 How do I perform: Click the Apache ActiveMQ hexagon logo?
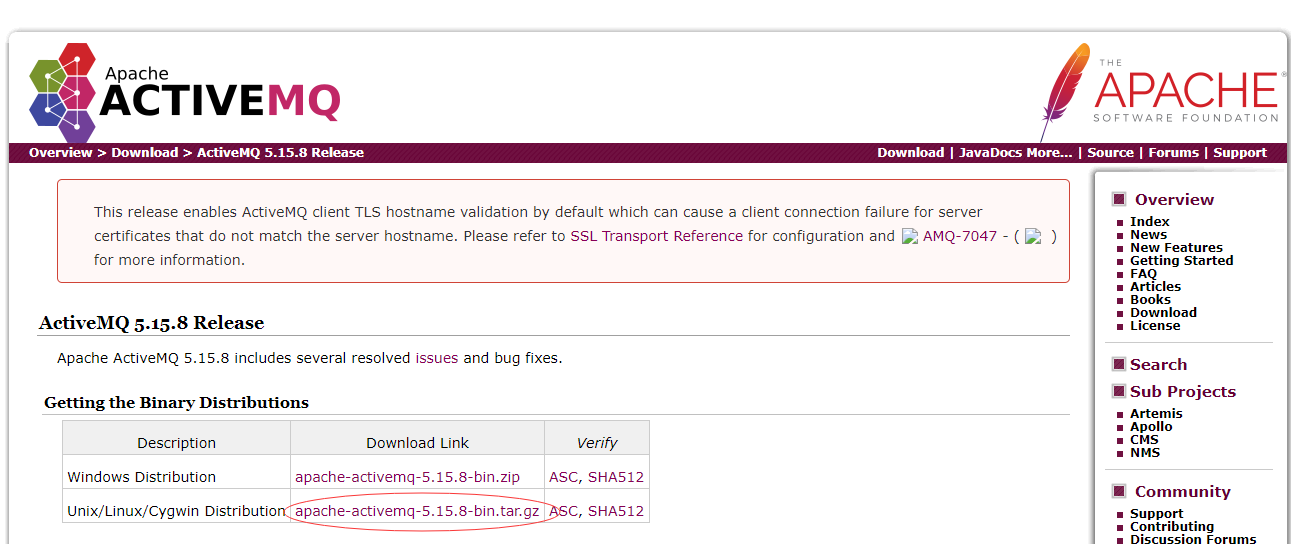[63, 92]
